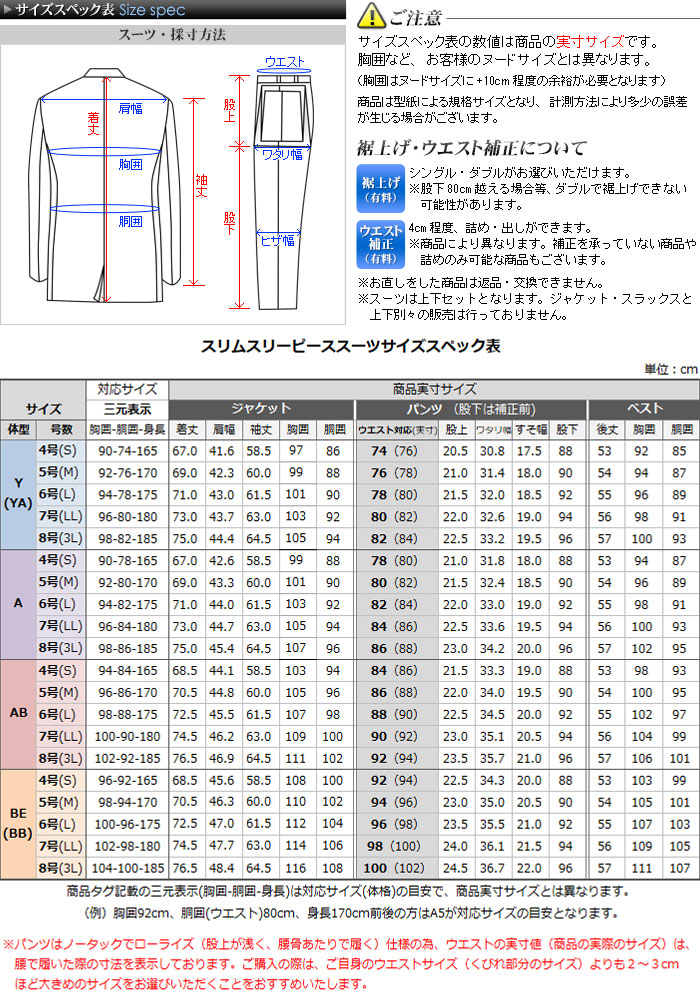The image size is (700, 1000).
Task: Select the パンツ column group header
Action: 470,409
